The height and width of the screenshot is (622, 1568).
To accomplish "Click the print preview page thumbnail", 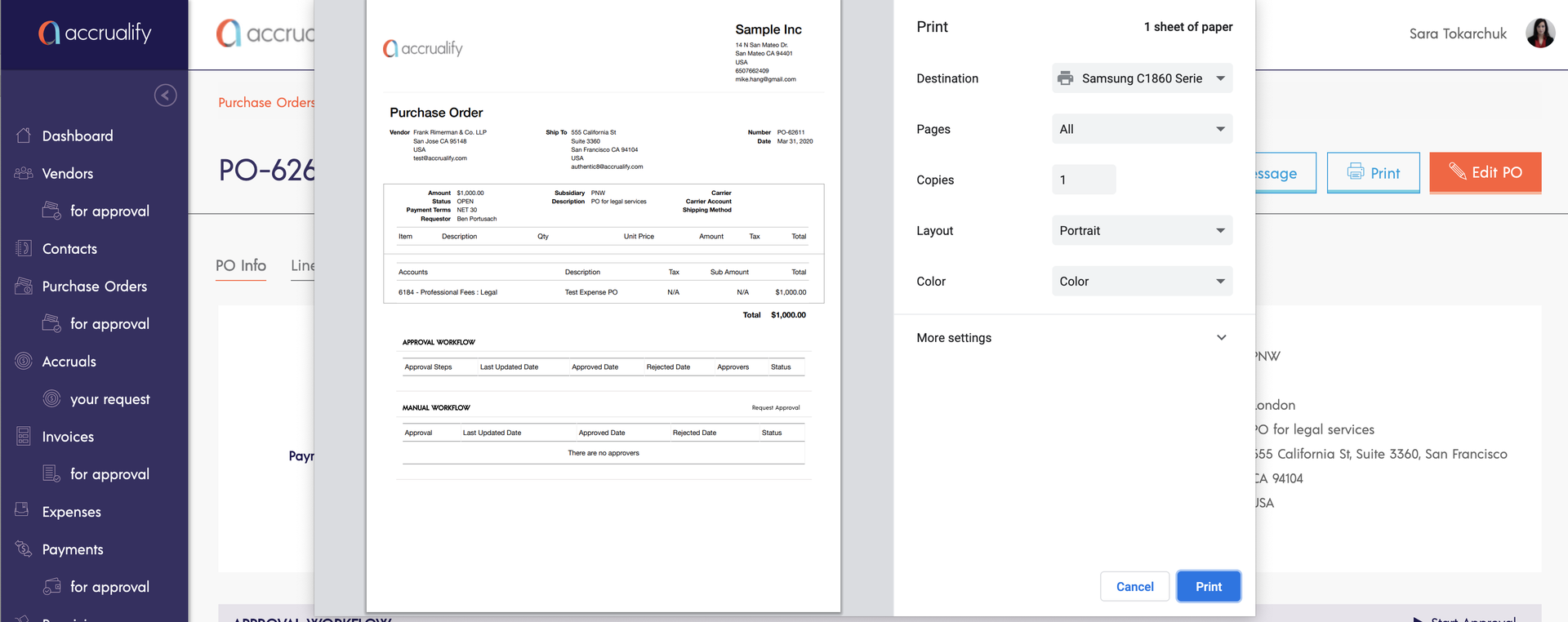I will click(x=604, y=305).
